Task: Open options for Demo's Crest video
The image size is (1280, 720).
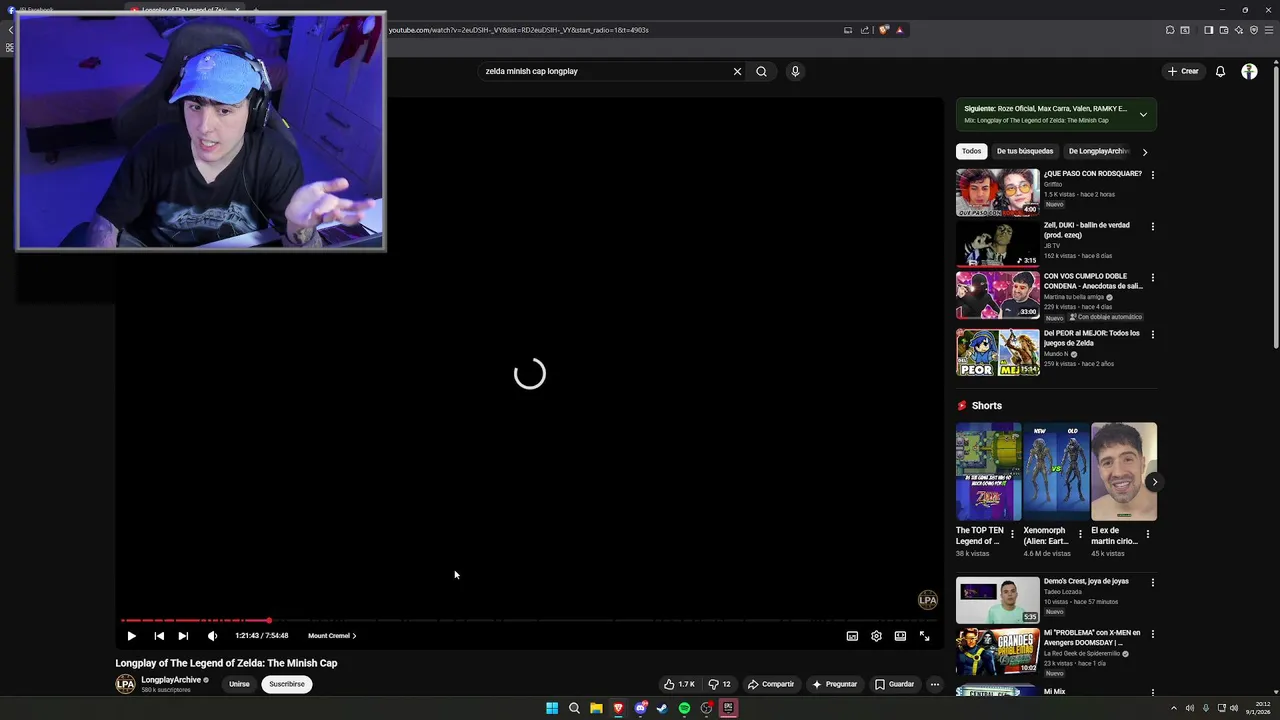Action: click(1152, 583)
